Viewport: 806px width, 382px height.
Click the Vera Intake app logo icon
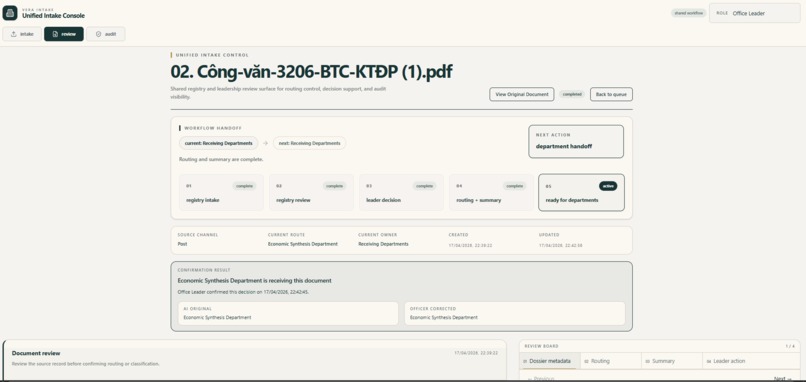pos(10,13)
